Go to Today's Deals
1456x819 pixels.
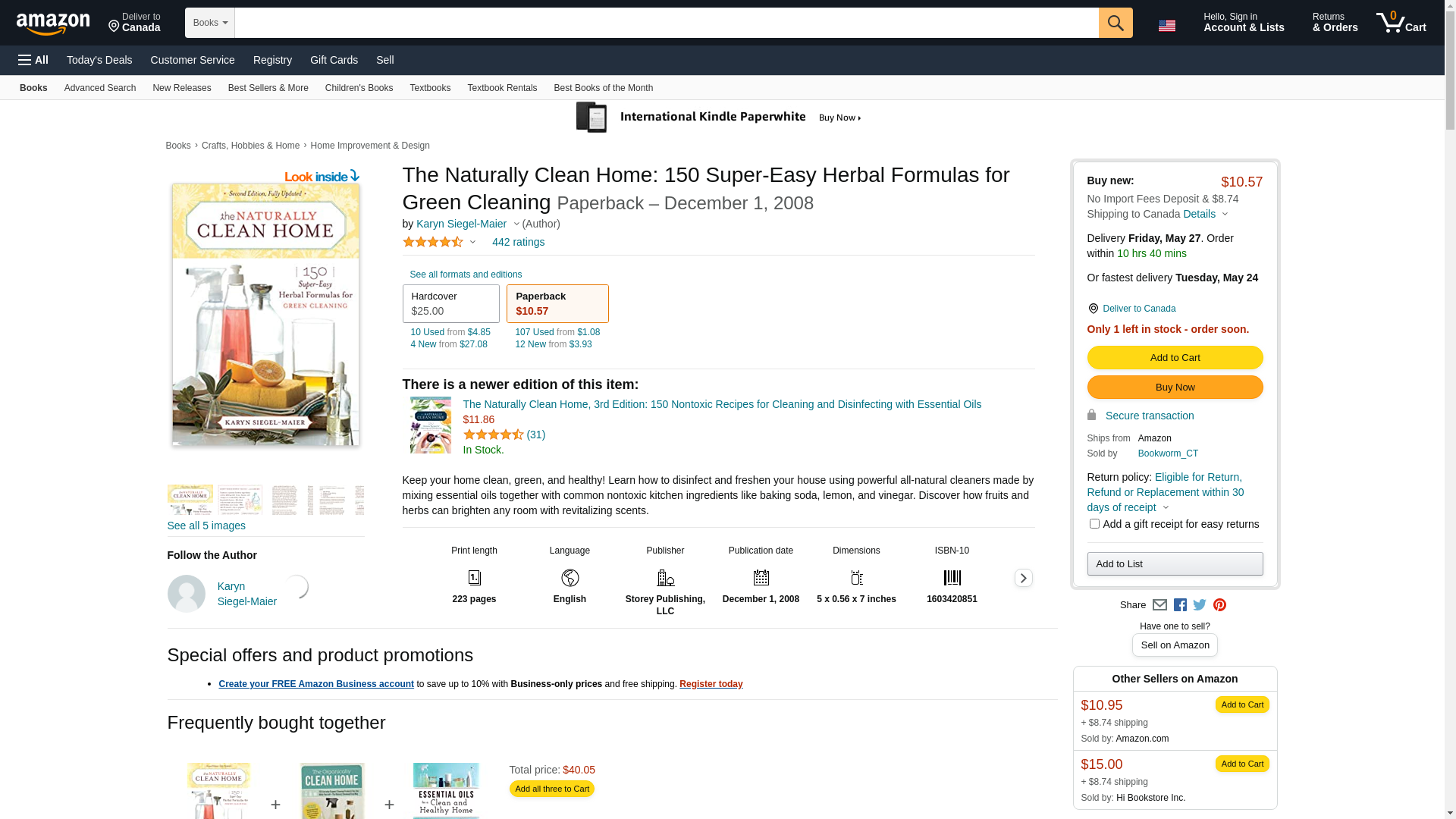pos(99,60)
